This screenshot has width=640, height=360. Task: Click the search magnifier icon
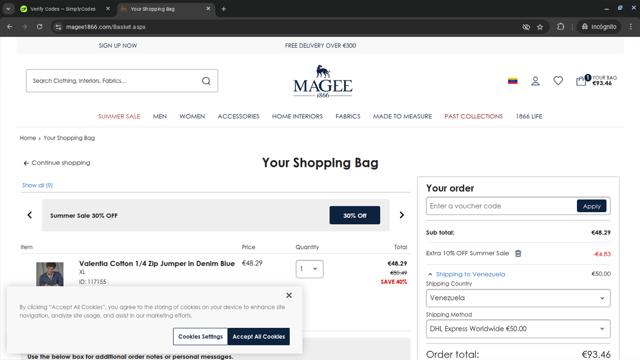click(x=206, y=81)
